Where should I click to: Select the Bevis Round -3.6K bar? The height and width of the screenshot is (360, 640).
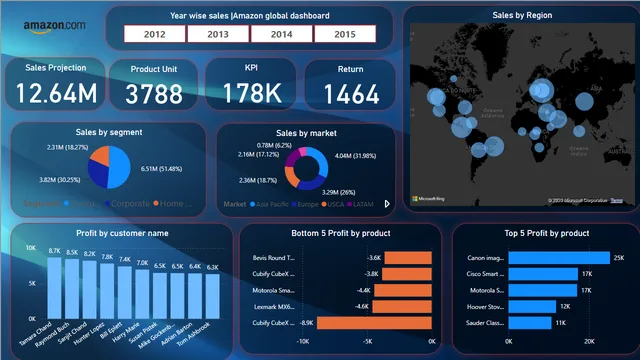point(408,258)
